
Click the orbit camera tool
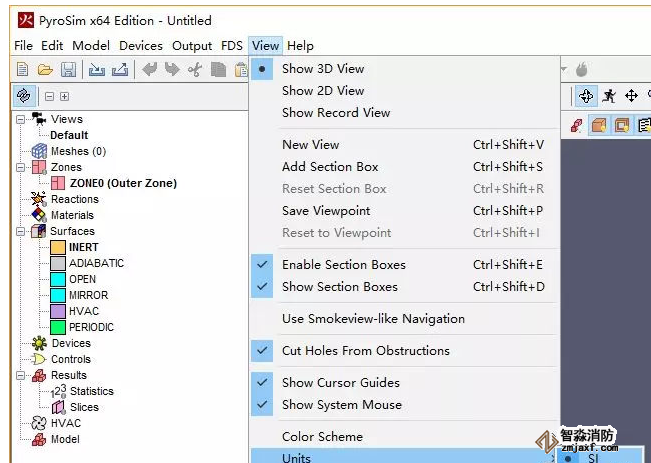[x=586, y=96]
